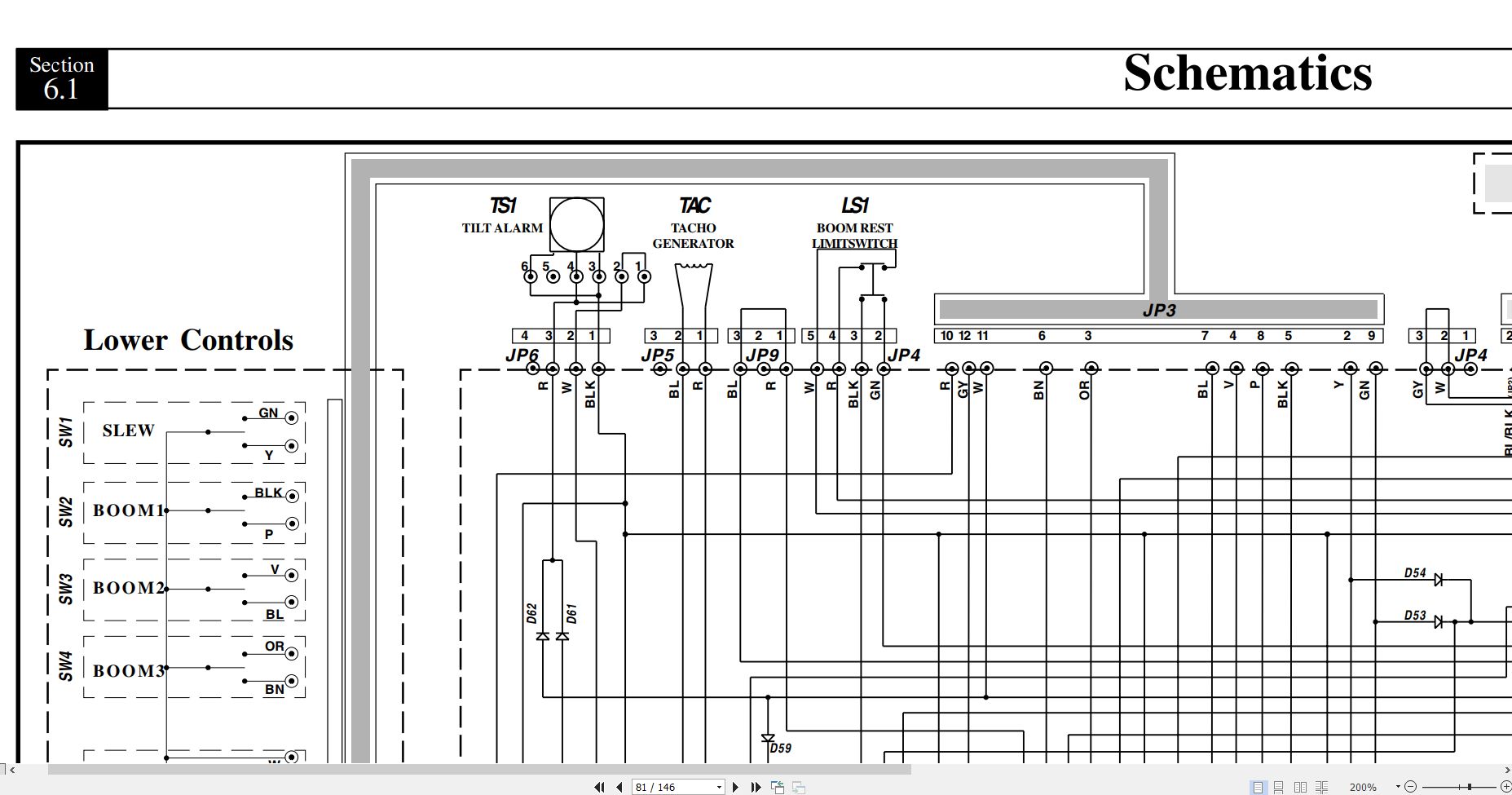Jump to the last page
The width and height of the screenshot is (1512, 795).
click(756, 787)
